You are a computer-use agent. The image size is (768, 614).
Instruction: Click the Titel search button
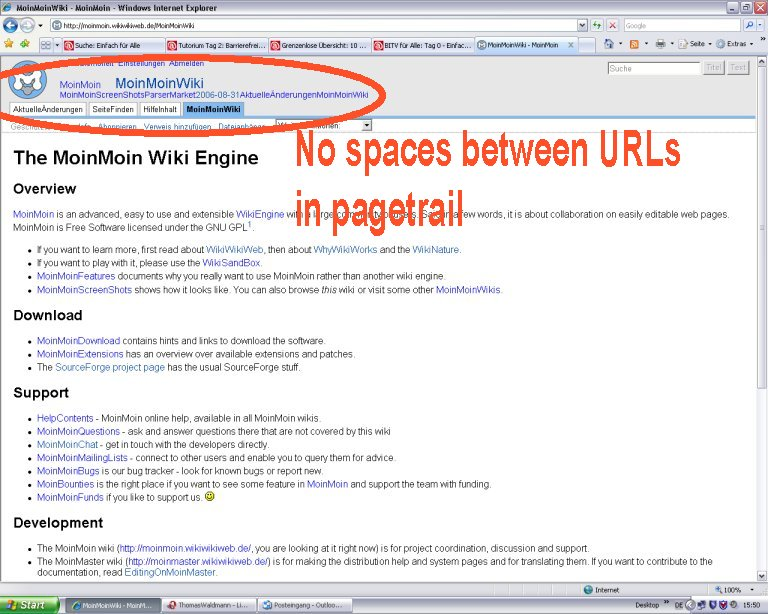point(714,68)
